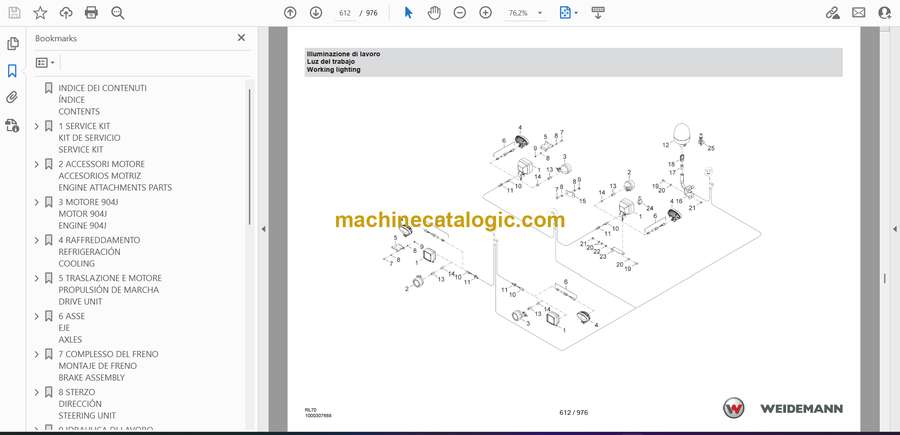The image size is (900, 435).
Task: Toggle the Bookmarks panel icon
Action: (x=12, y=71)
